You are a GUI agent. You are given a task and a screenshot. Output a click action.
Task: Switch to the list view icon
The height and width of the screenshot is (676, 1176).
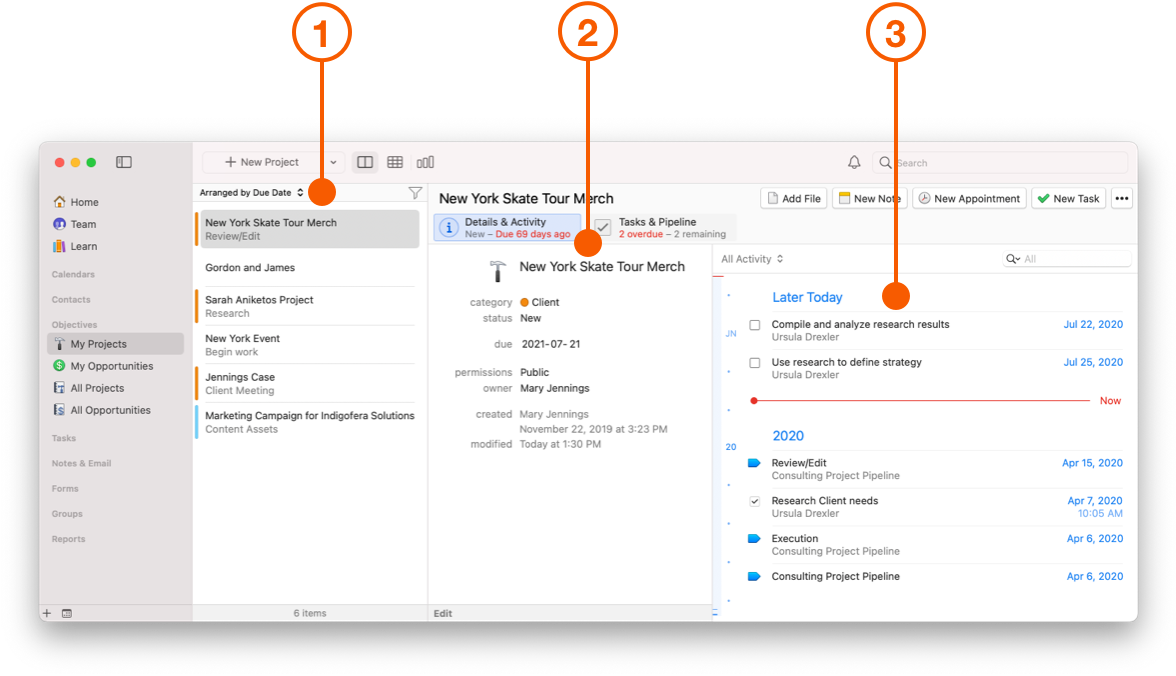point(365,161)
